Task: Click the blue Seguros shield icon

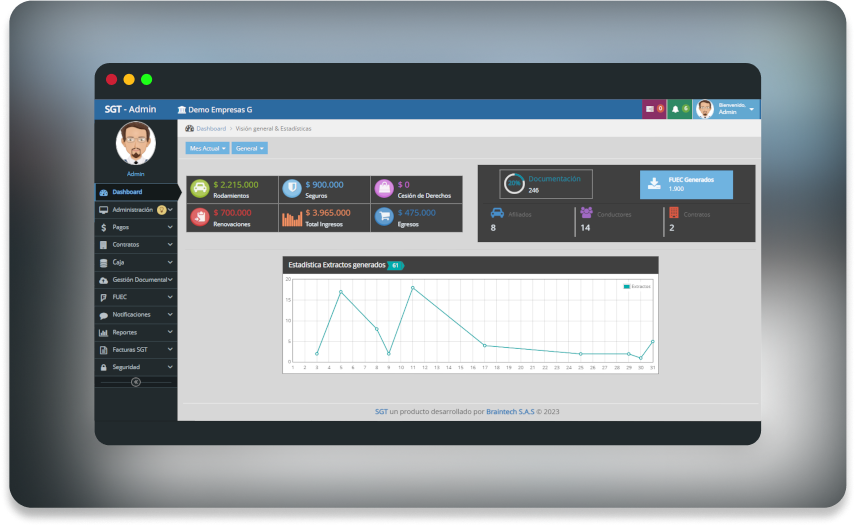Action: click(291, 188)
